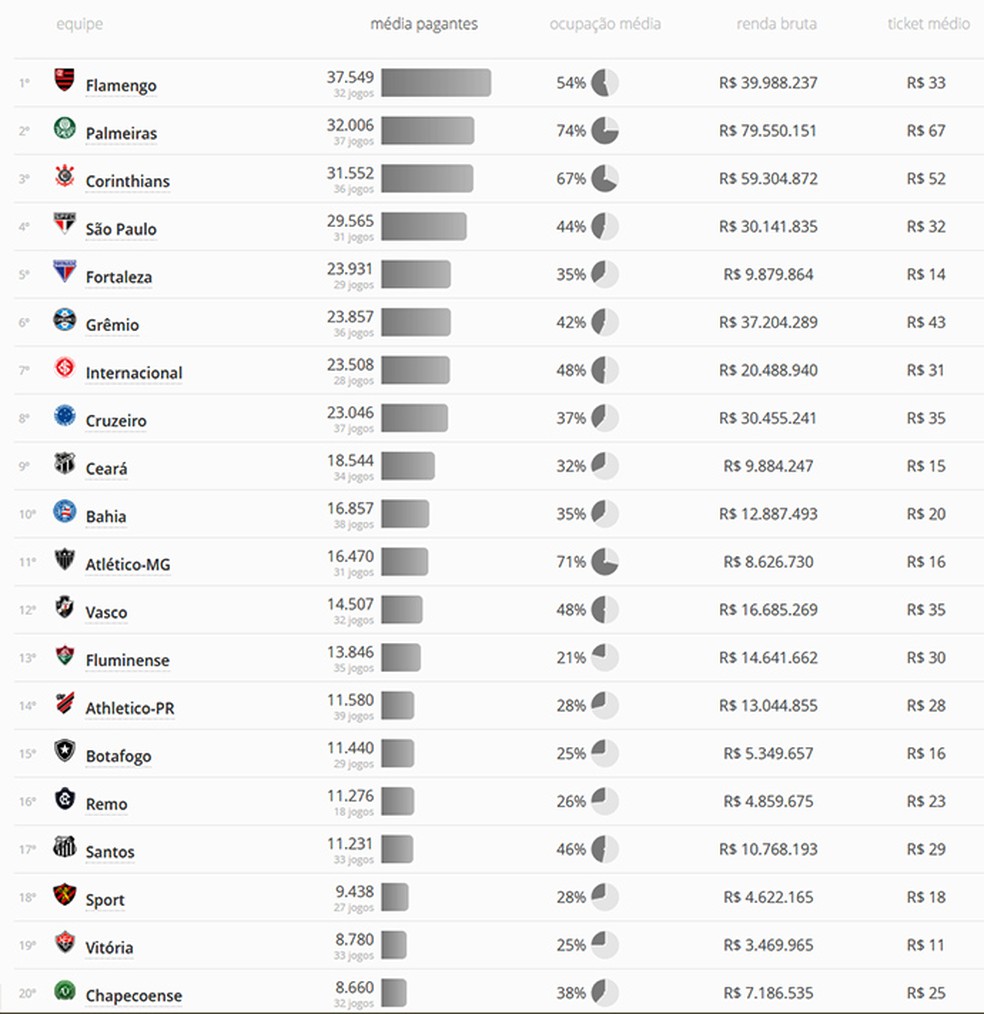Select the Corinthians crest icon
Viewport: 984px width, 1014px height.
(64, 176)
